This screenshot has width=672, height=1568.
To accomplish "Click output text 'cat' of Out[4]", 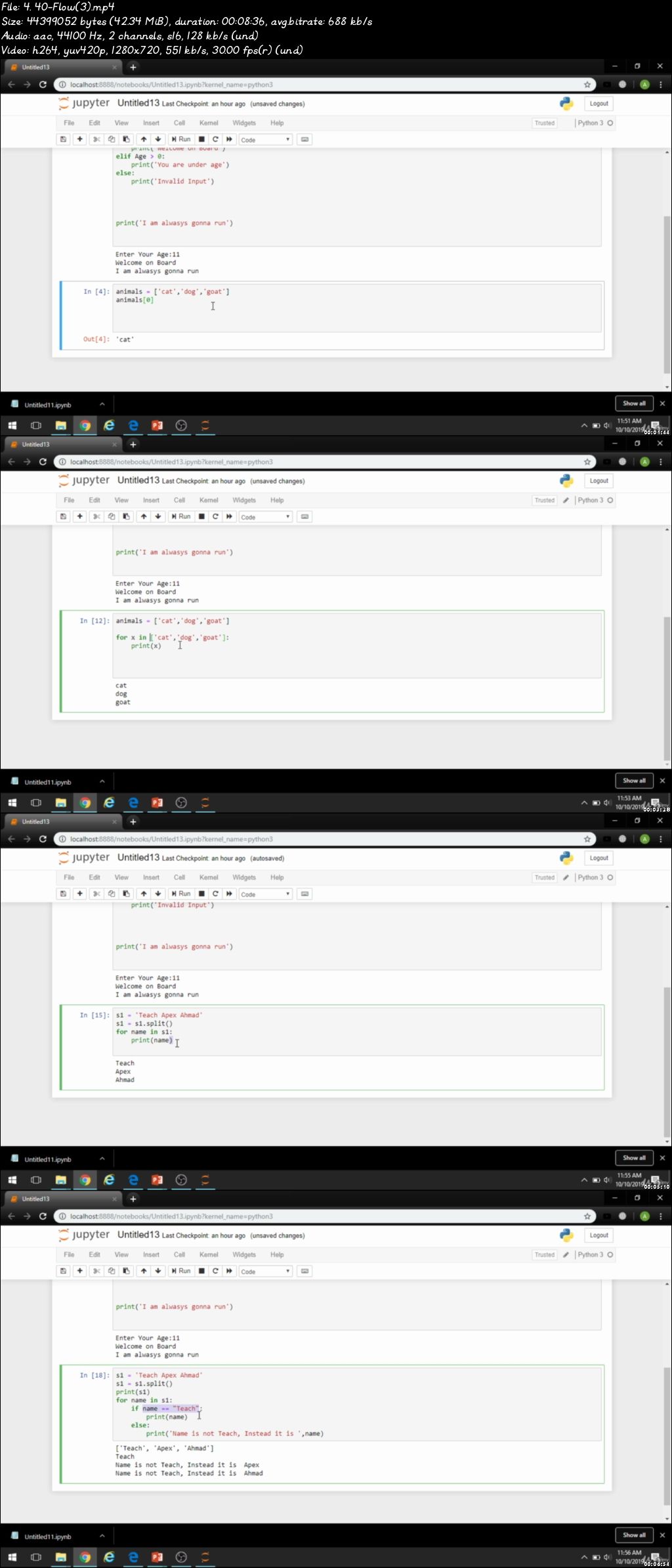I will [125, 340].
